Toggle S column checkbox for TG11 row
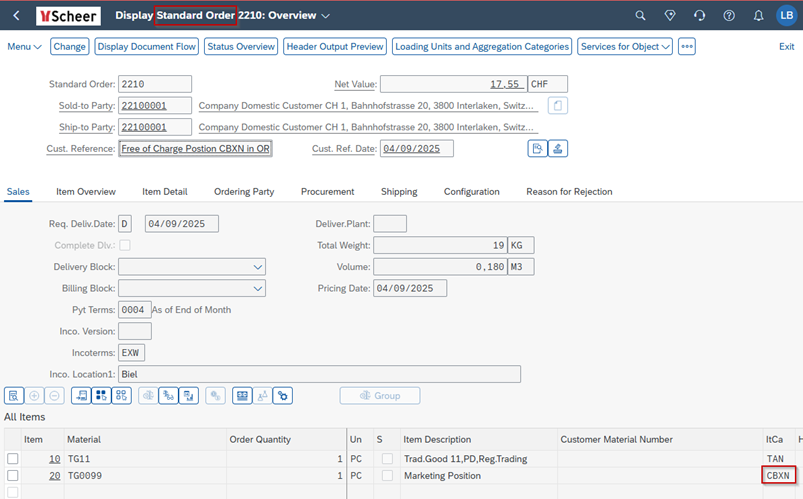 click(387, 459)
